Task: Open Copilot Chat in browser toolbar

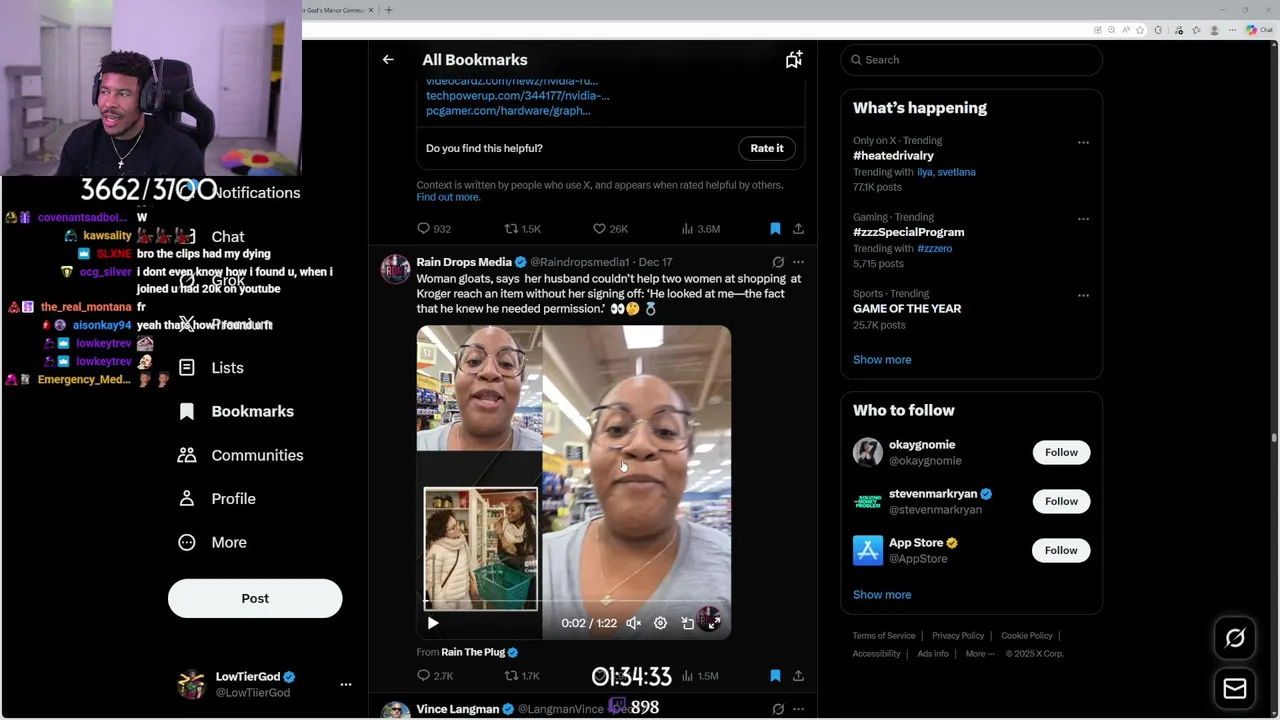Action: click(x=1258, y=30)
